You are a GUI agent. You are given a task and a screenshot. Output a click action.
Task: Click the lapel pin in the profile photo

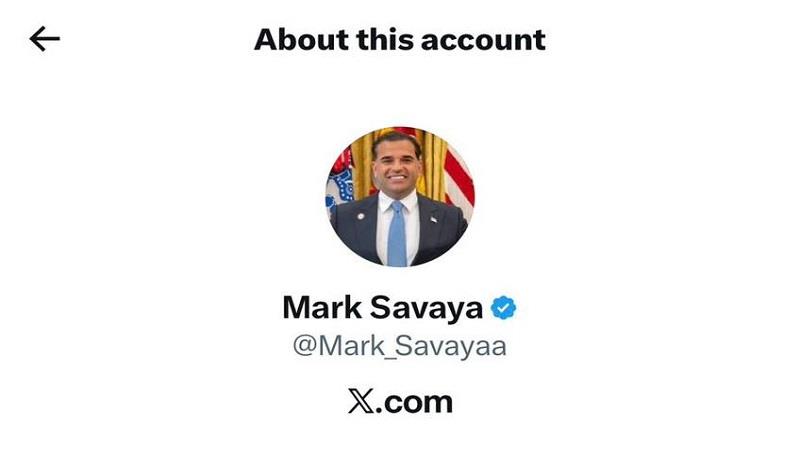pyautogui.click(x=361, y=216)
